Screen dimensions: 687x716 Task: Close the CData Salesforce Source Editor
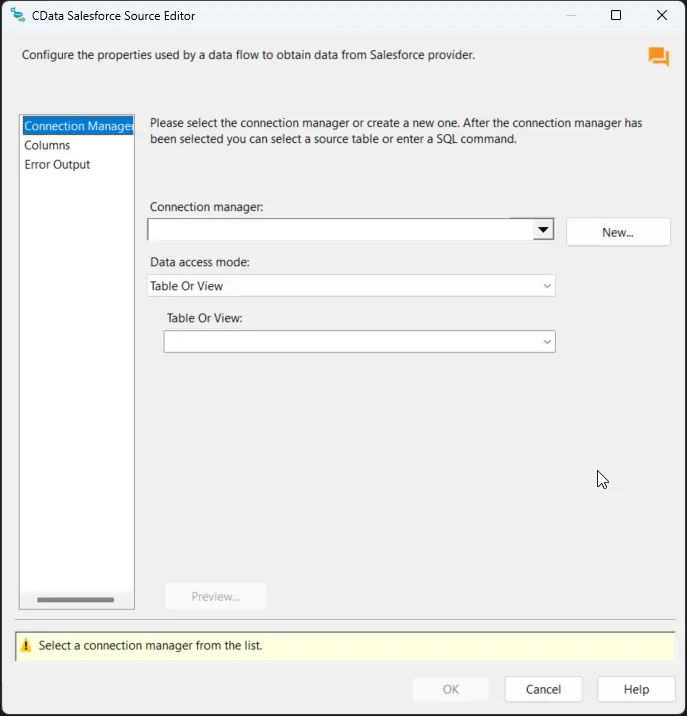pos(662,16)
